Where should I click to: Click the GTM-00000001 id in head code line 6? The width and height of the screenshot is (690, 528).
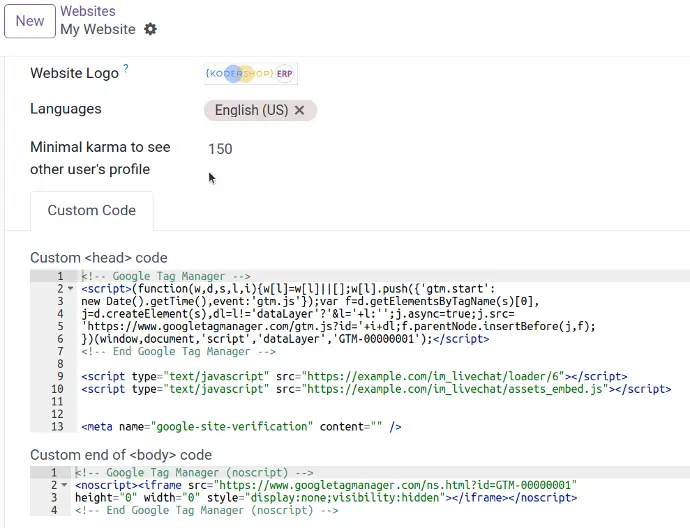pos(377,339)
